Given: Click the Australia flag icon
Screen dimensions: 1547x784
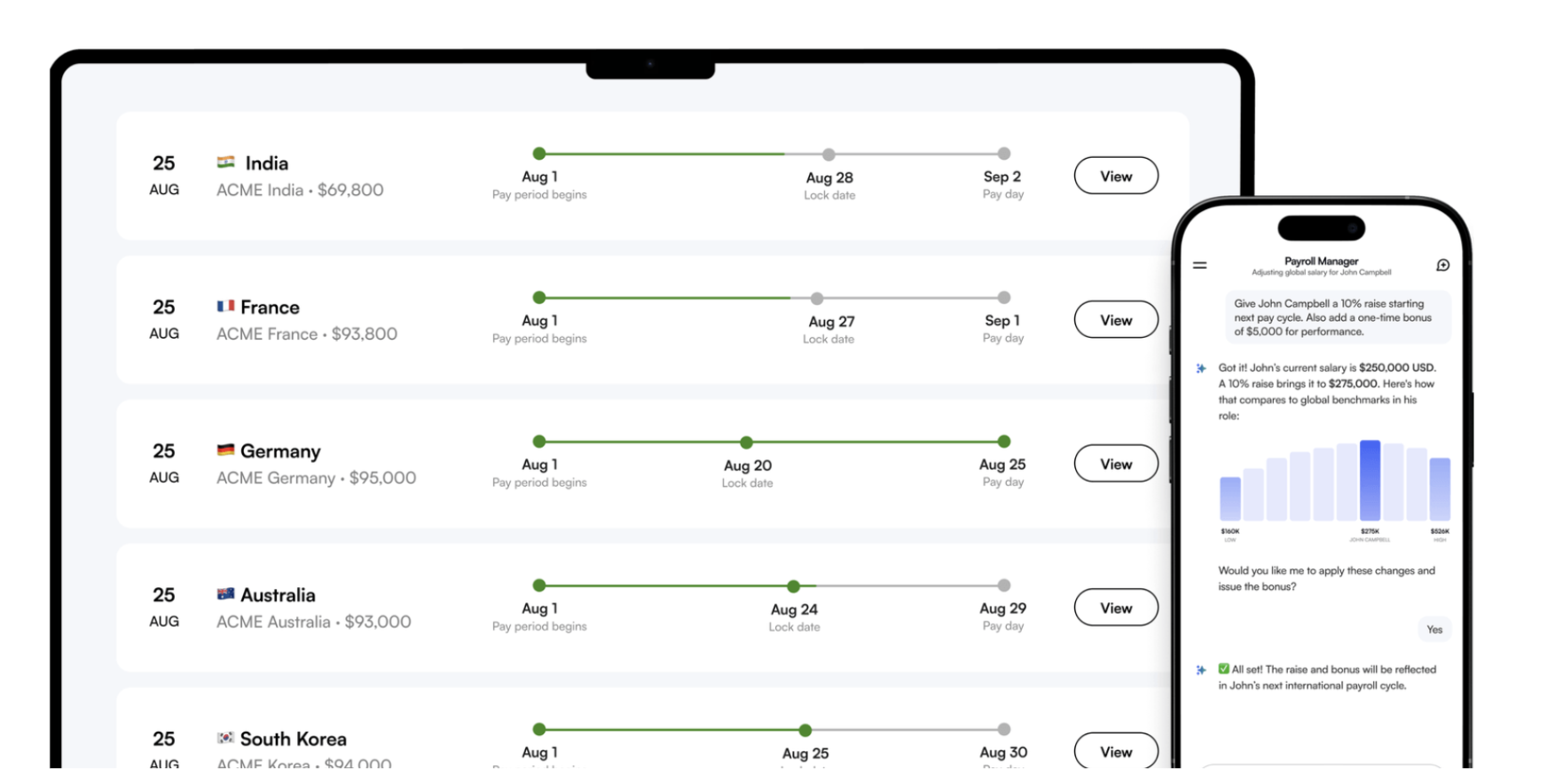Looking at the screenshot, I should coord(225,594).
